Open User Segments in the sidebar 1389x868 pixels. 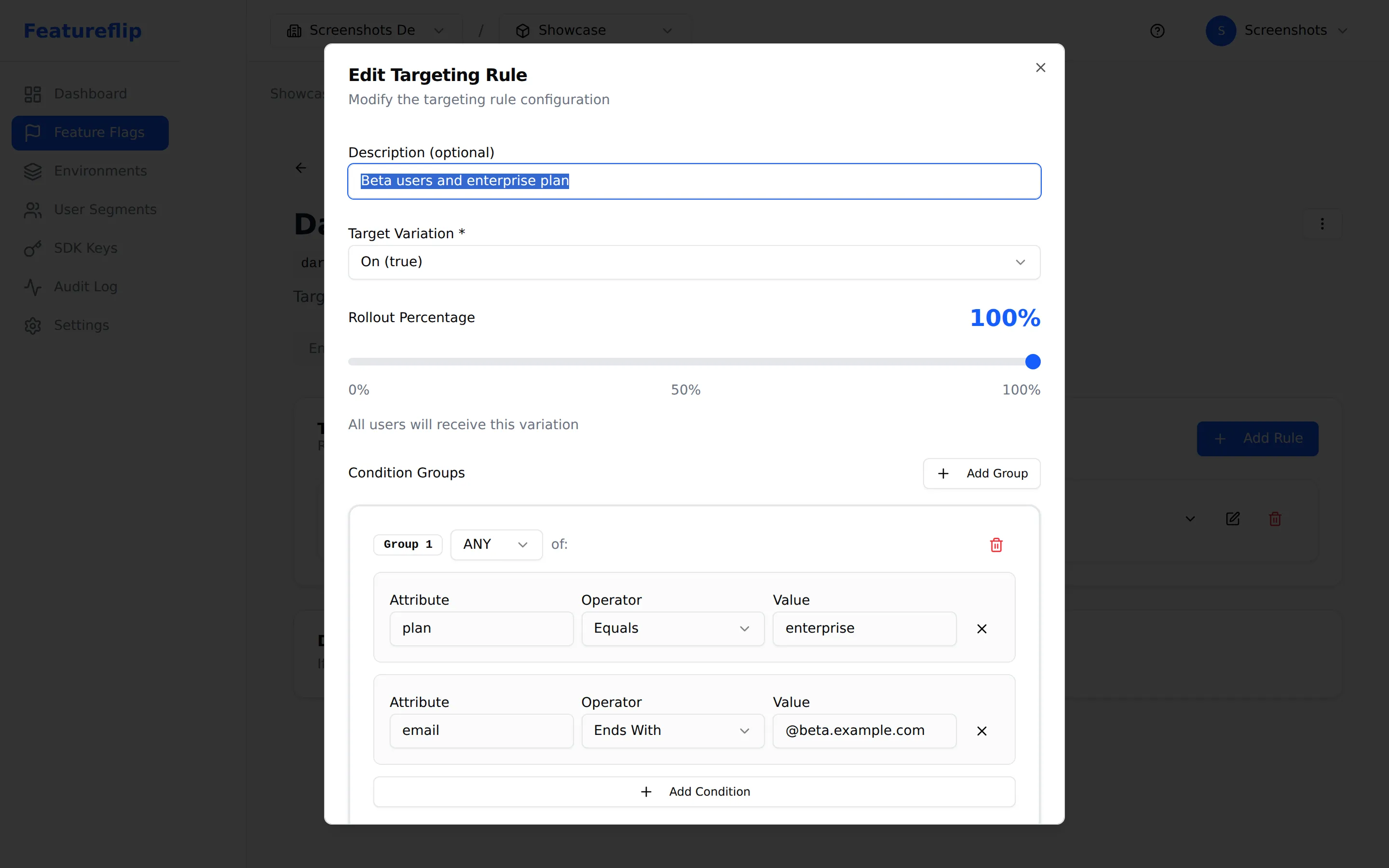point(90,210)
